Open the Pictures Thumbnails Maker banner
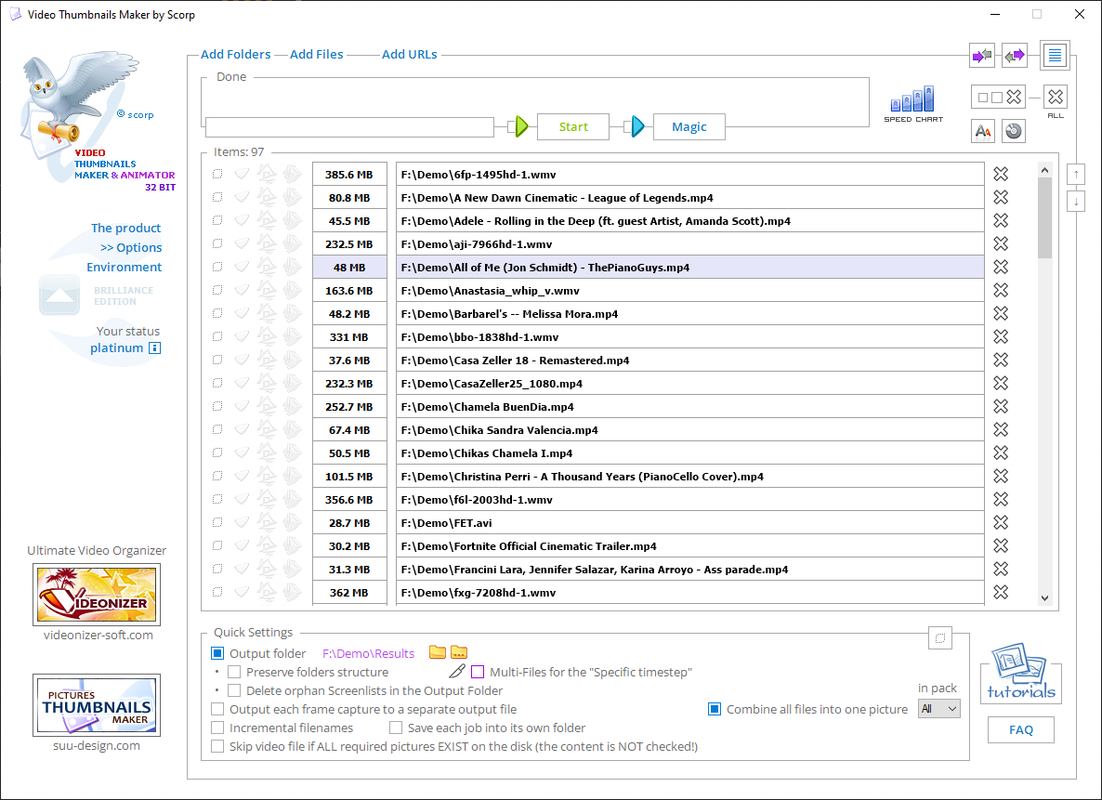 [96, 705]
